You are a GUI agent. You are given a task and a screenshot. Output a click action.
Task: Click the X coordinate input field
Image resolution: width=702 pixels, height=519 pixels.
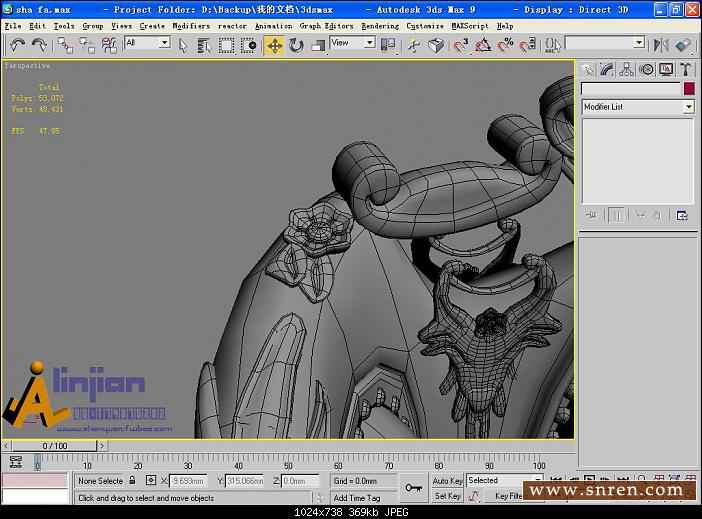coord(188,481)
